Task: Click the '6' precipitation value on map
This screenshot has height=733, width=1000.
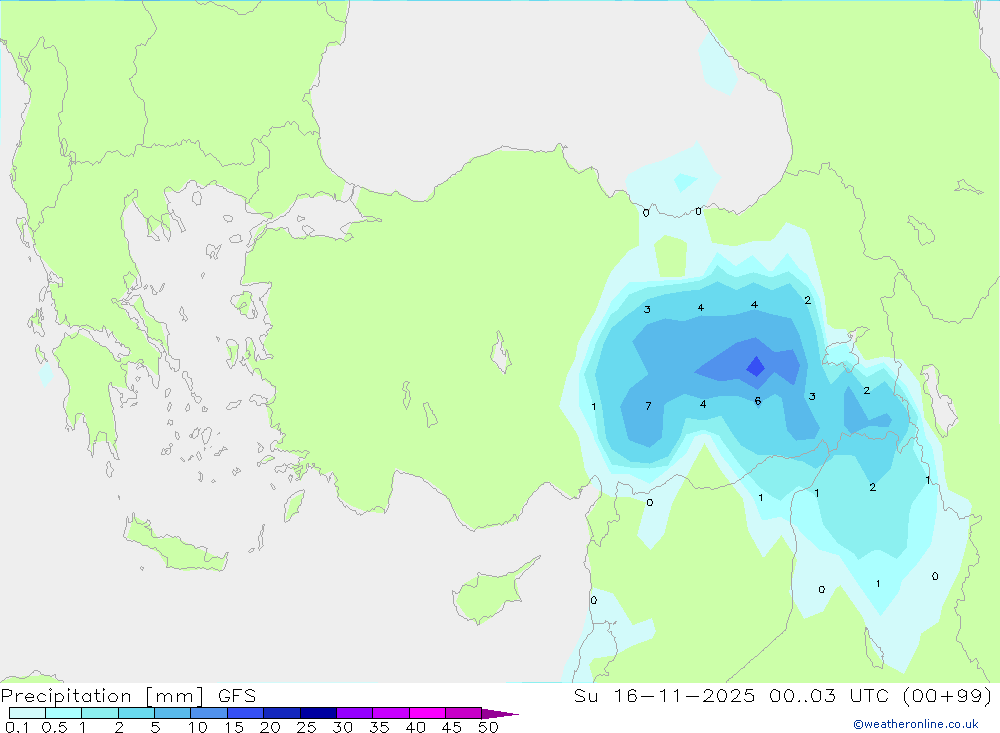Action: (x=758, y=401)
